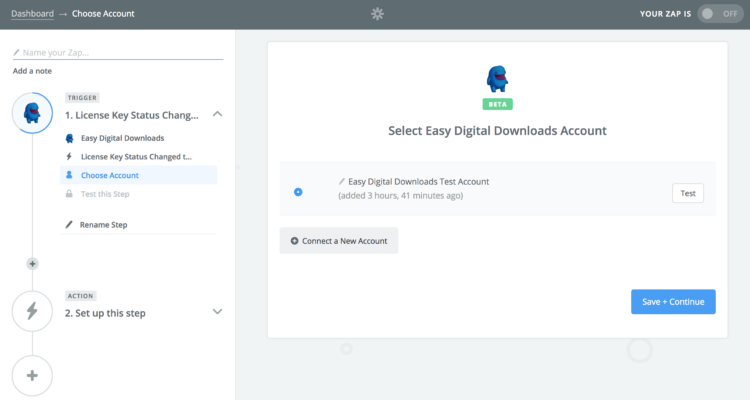Click Rename Step option
Viewport: 750px width, 400px height.
(103, 225)
